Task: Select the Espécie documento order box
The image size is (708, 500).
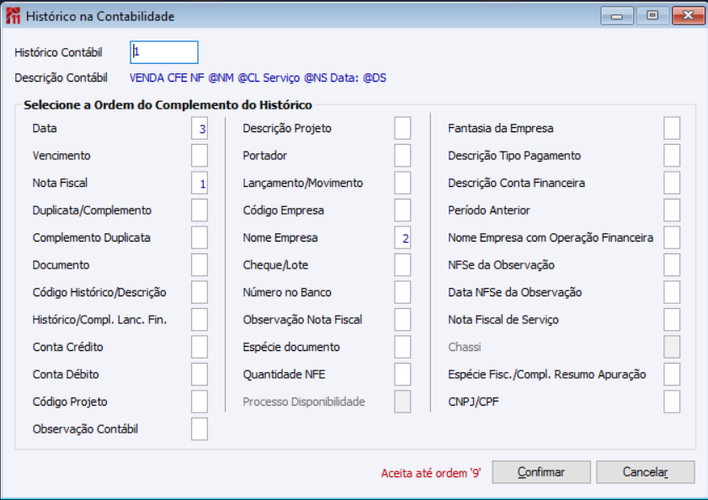Action: pos(402,347)
